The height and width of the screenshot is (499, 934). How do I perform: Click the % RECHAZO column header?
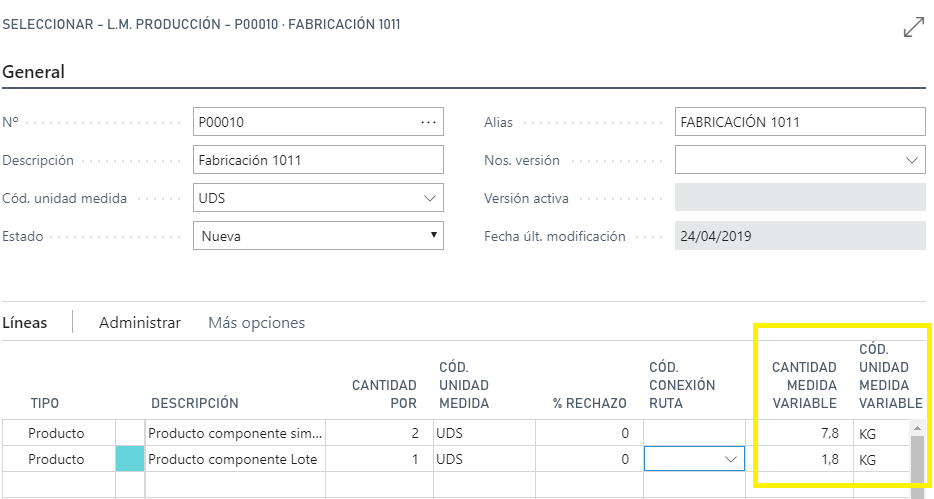pos(589,403)
